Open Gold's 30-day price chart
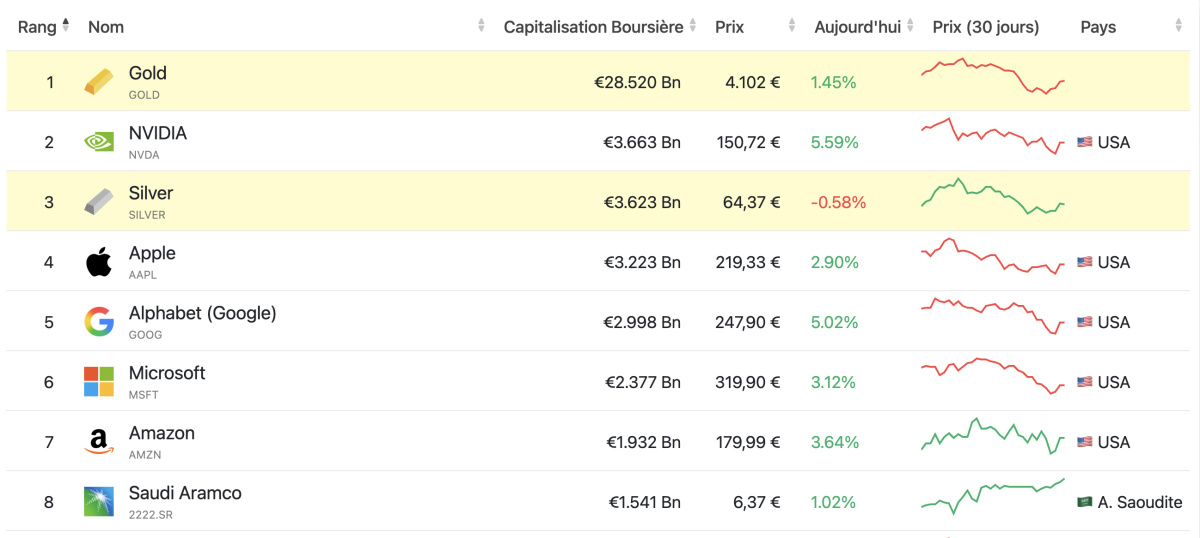1200x538 pixels. [993, 76]
